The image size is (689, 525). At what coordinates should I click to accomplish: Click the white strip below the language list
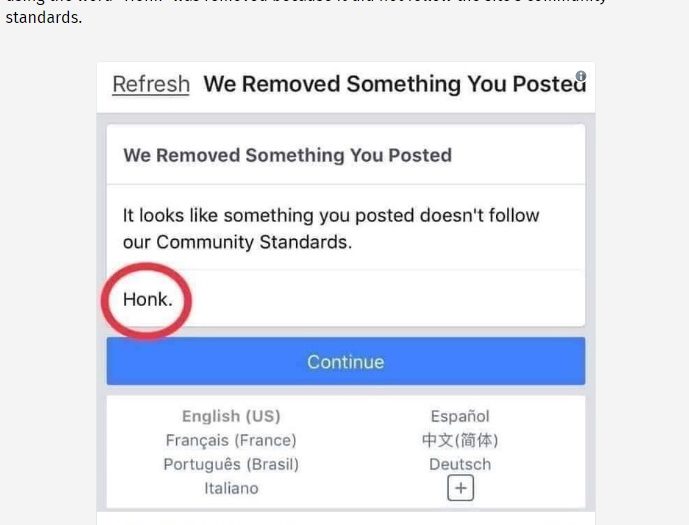[345, 518]
